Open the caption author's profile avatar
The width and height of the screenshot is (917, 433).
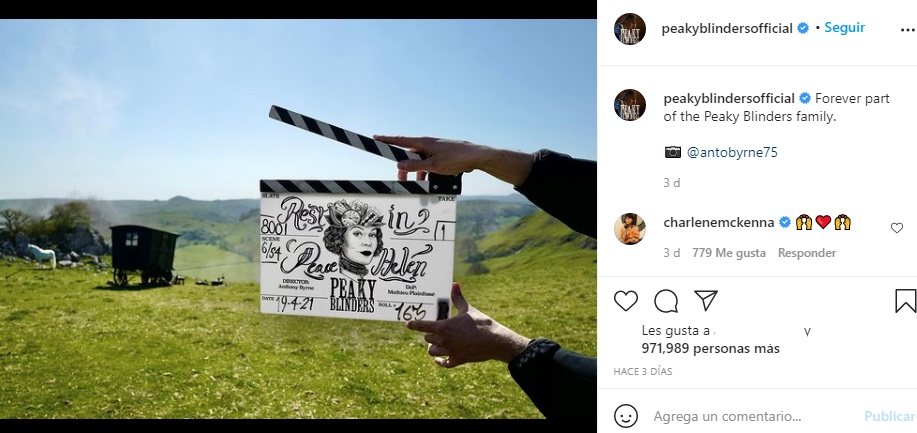pyautogui.click(x=630, y=105)
